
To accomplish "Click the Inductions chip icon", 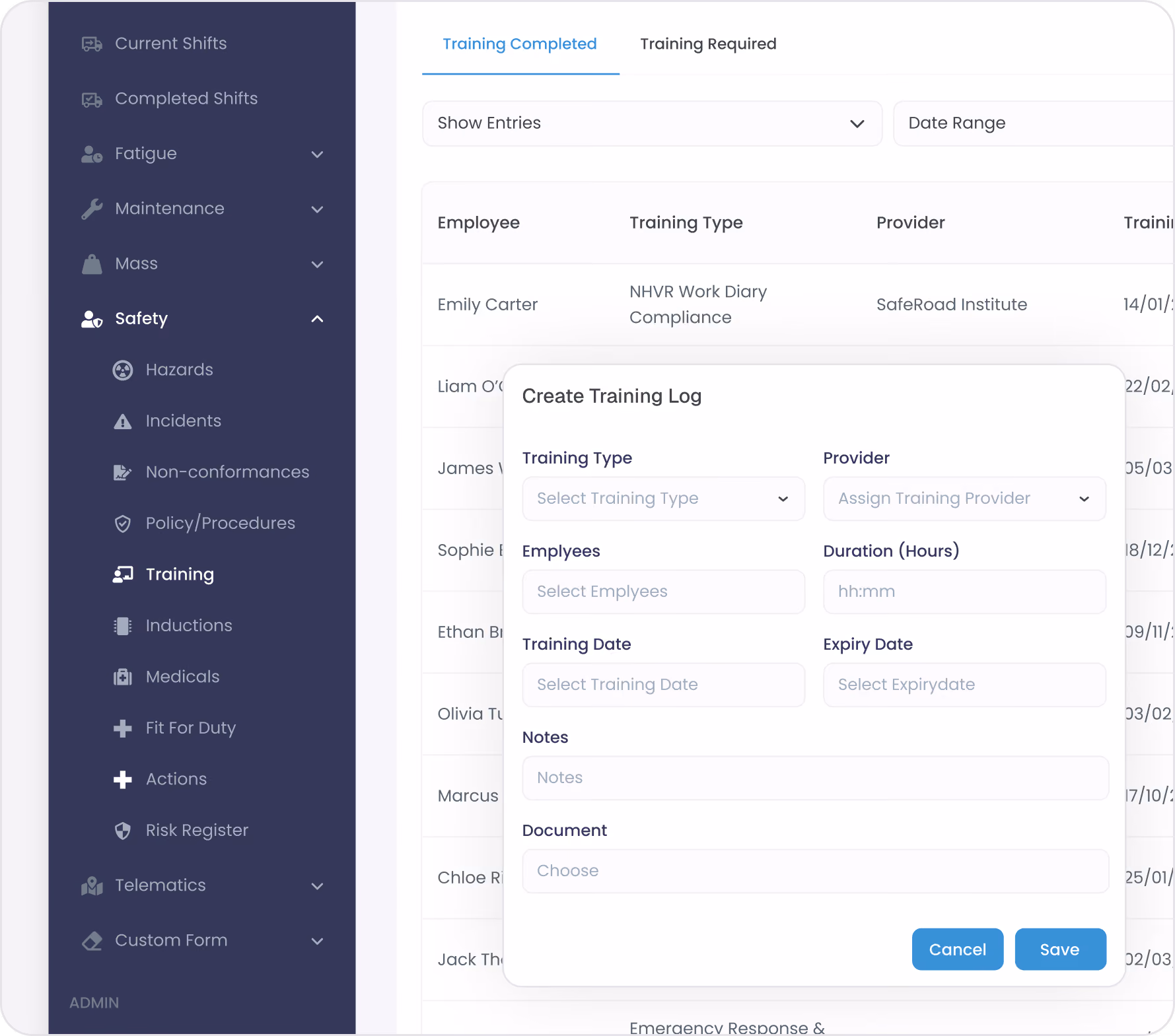I will click(123, 626).
